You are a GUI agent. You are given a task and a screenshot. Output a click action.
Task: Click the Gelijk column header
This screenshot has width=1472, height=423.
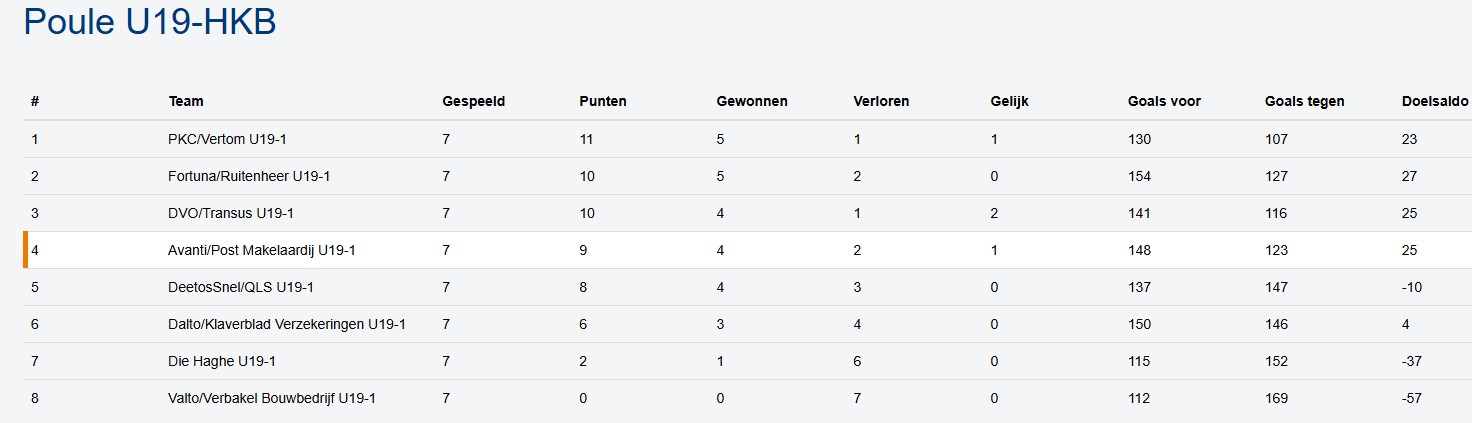1009,101
